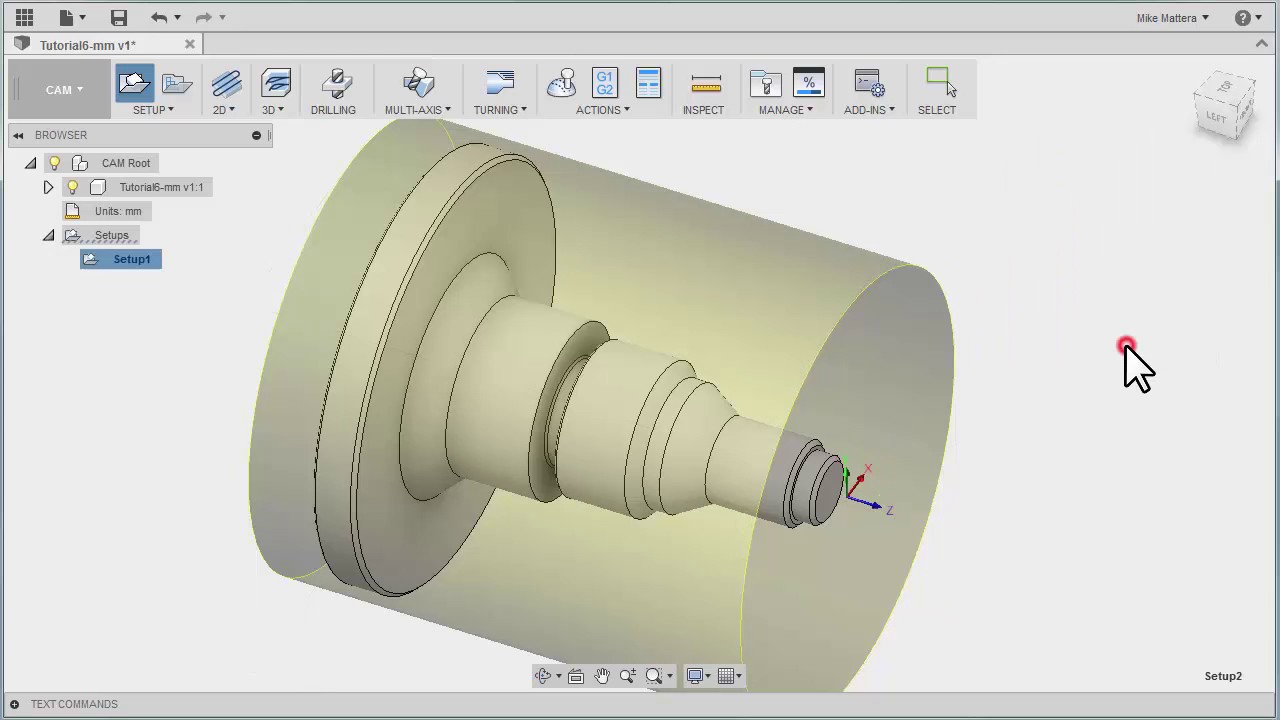Expand the 2D menu
This screenshot has height=720, width=1280.
pos(223,110)
